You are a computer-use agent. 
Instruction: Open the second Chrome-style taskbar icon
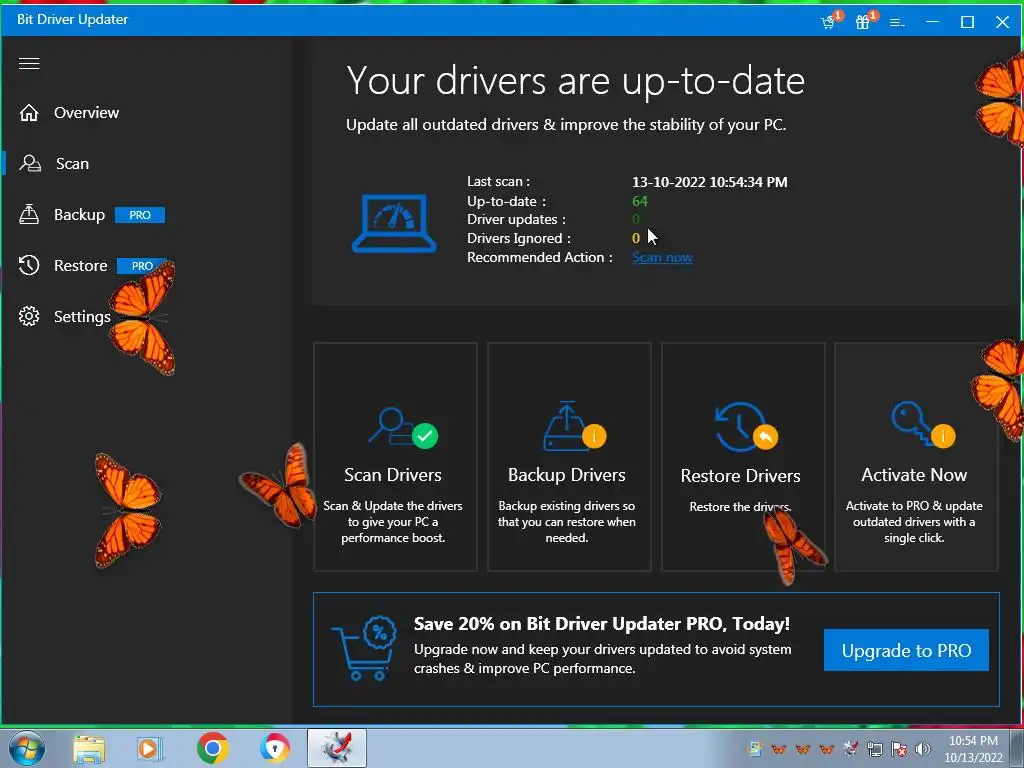(x=275, y=748)
